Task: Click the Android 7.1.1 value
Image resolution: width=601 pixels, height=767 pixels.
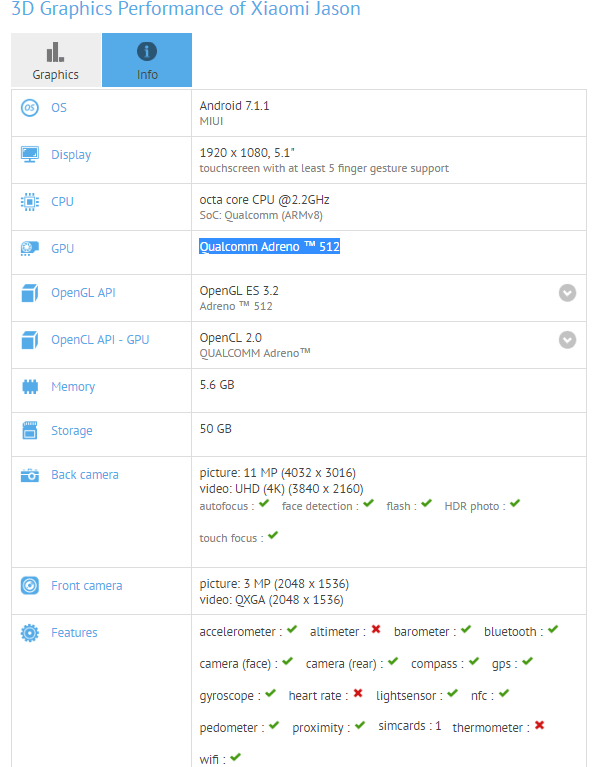Action: 234,106
